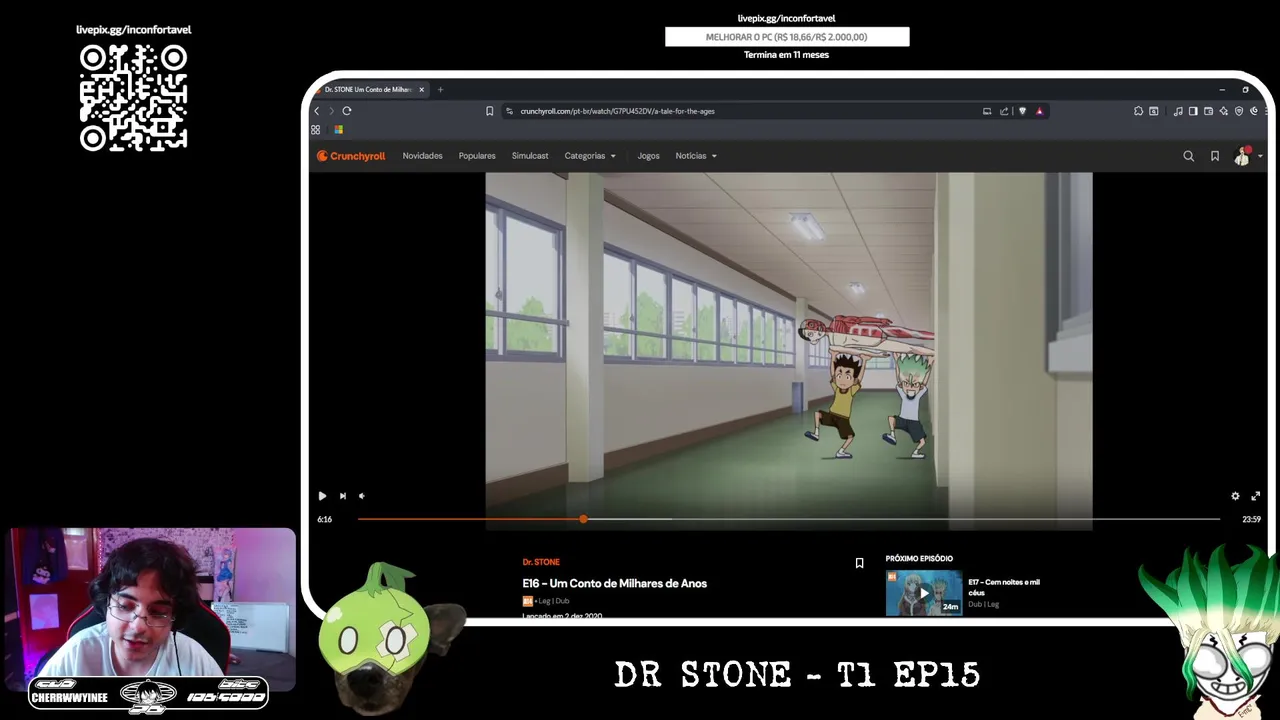Open Crunchyroll search magnifier

coord(1188,156)
